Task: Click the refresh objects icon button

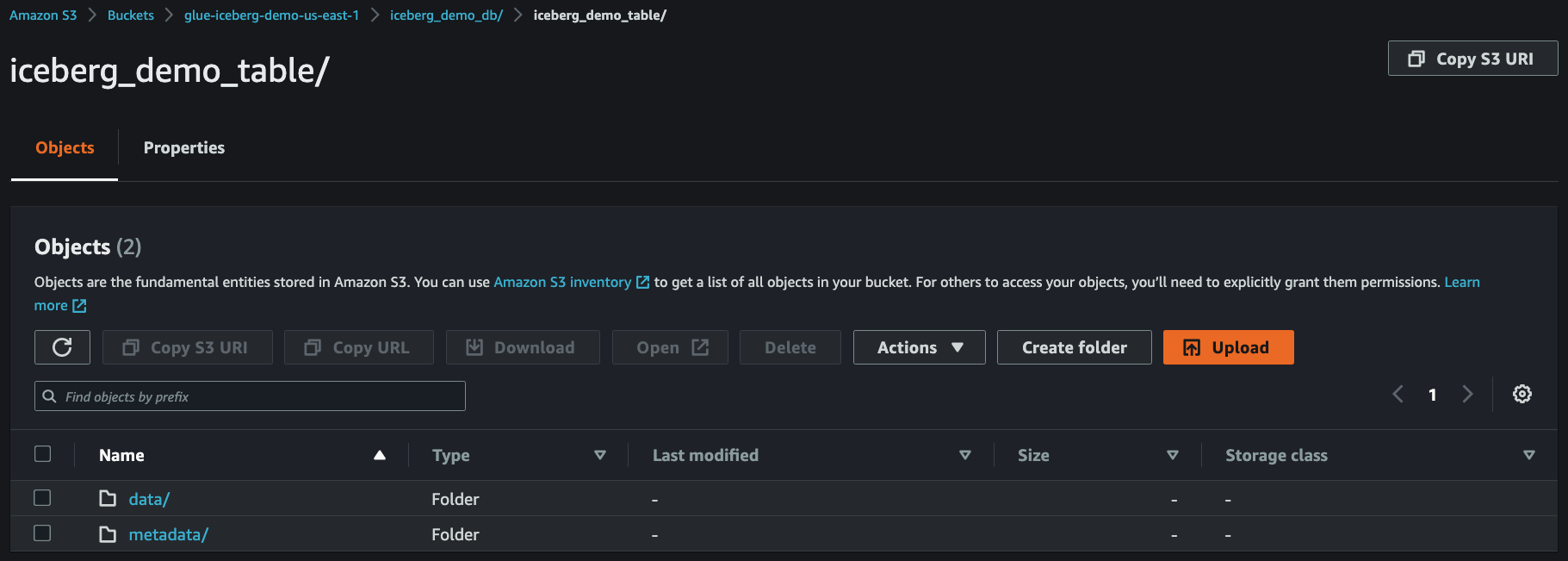Action: 62,347
